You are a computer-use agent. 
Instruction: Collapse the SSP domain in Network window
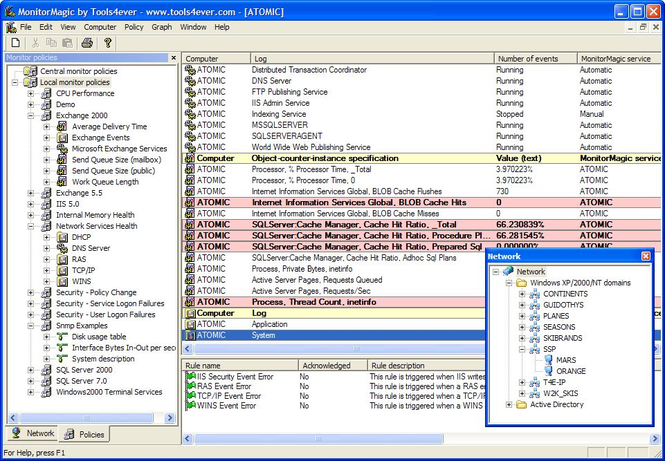point(522,349)
